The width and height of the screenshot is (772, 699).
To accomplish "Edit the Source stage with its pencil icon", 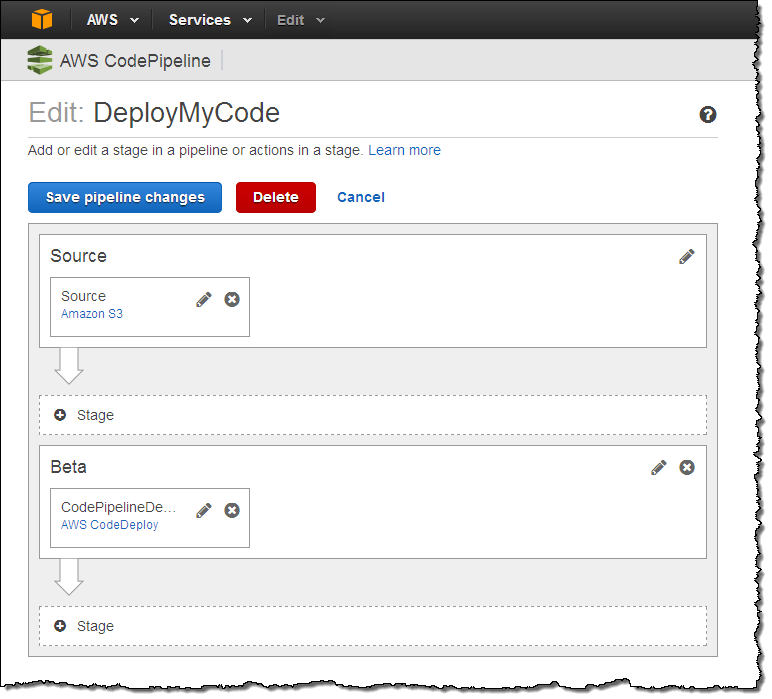I will coord(686,256).
